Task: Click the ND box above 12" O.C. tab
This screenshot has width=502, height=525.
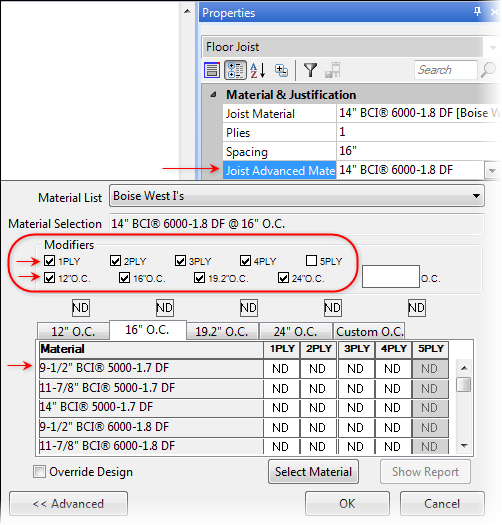Action: click(x=81, y=307)
